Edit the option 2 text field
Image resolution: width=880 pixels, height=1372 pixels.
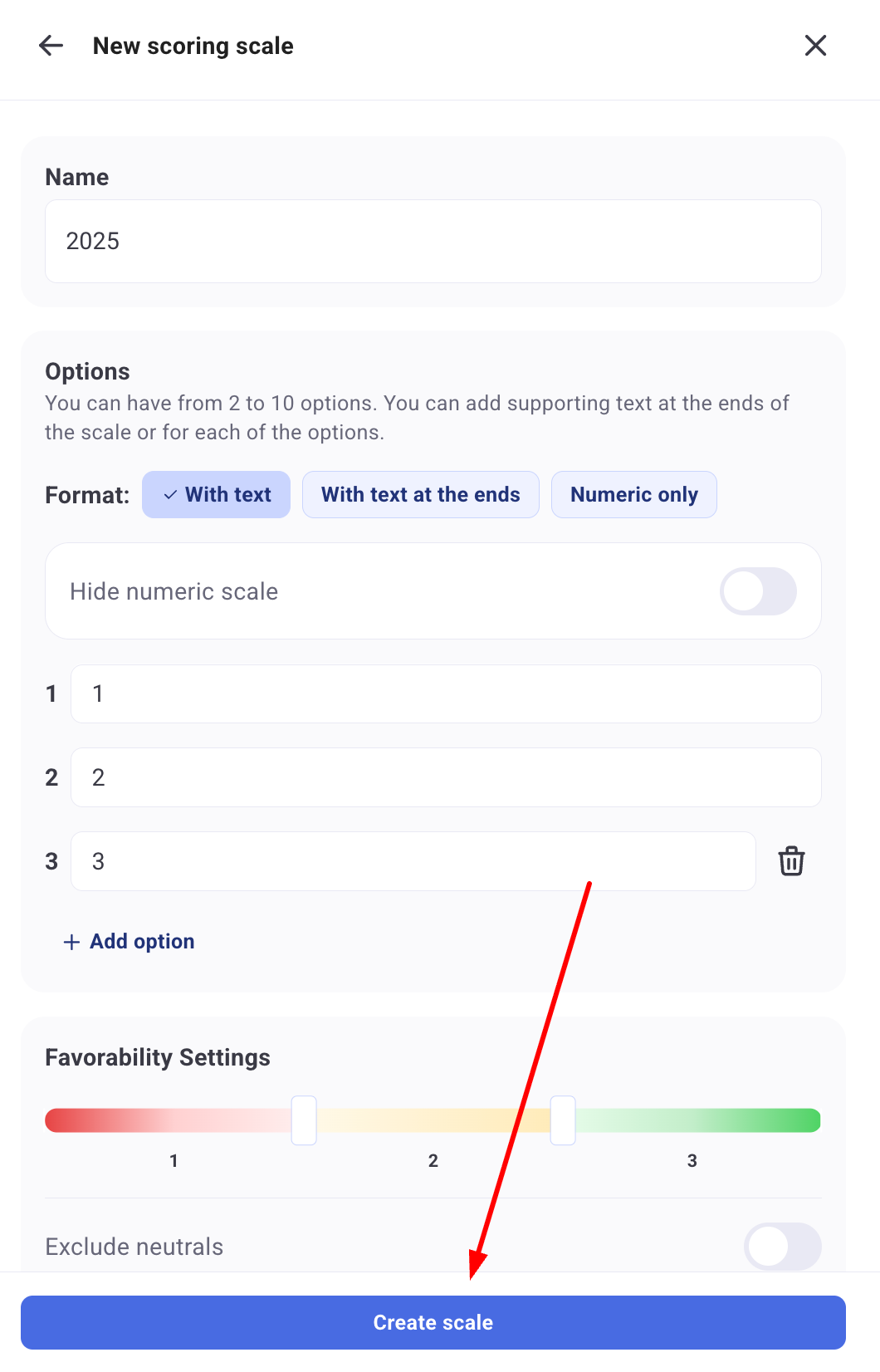[x=446, y=777]
